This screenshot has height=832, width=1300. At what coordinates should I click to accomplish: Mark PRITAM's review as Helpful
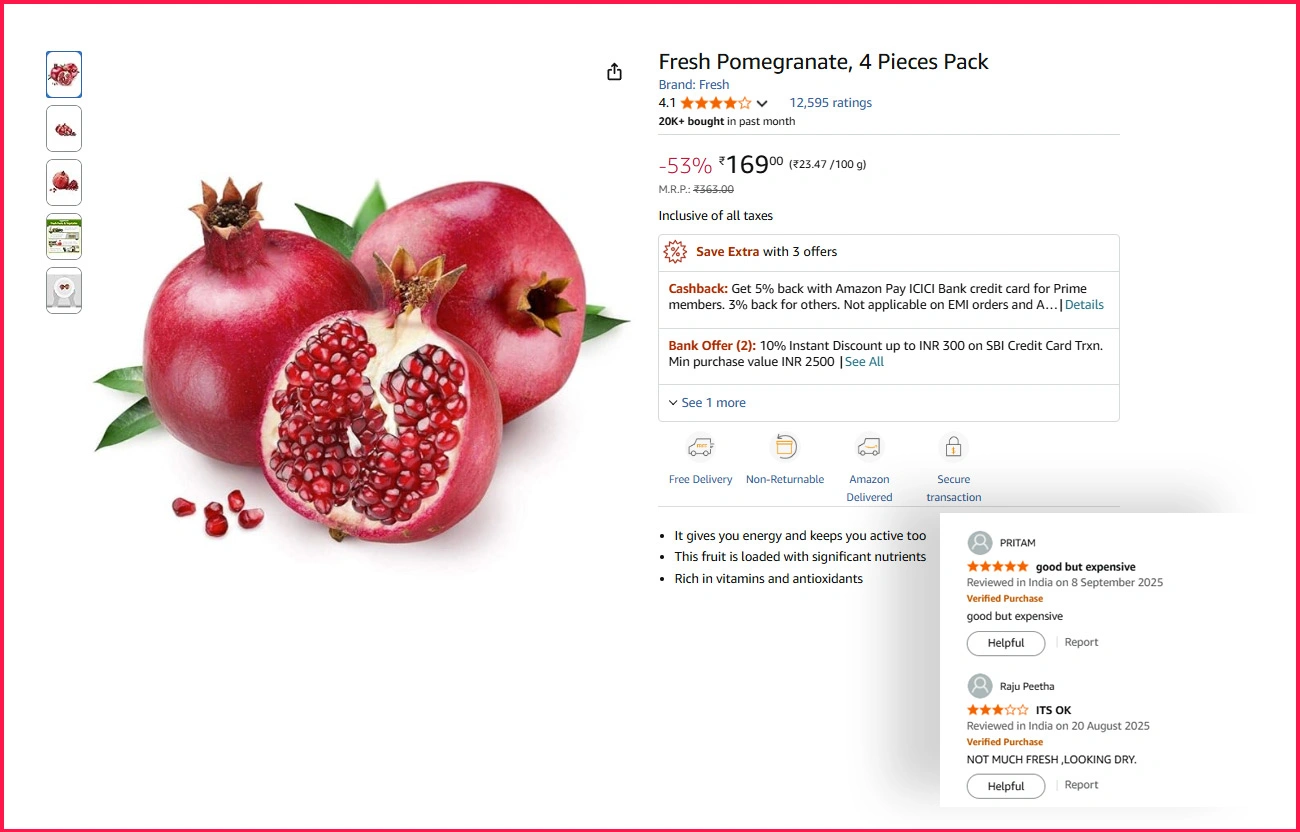click(x=1006, y=643)
